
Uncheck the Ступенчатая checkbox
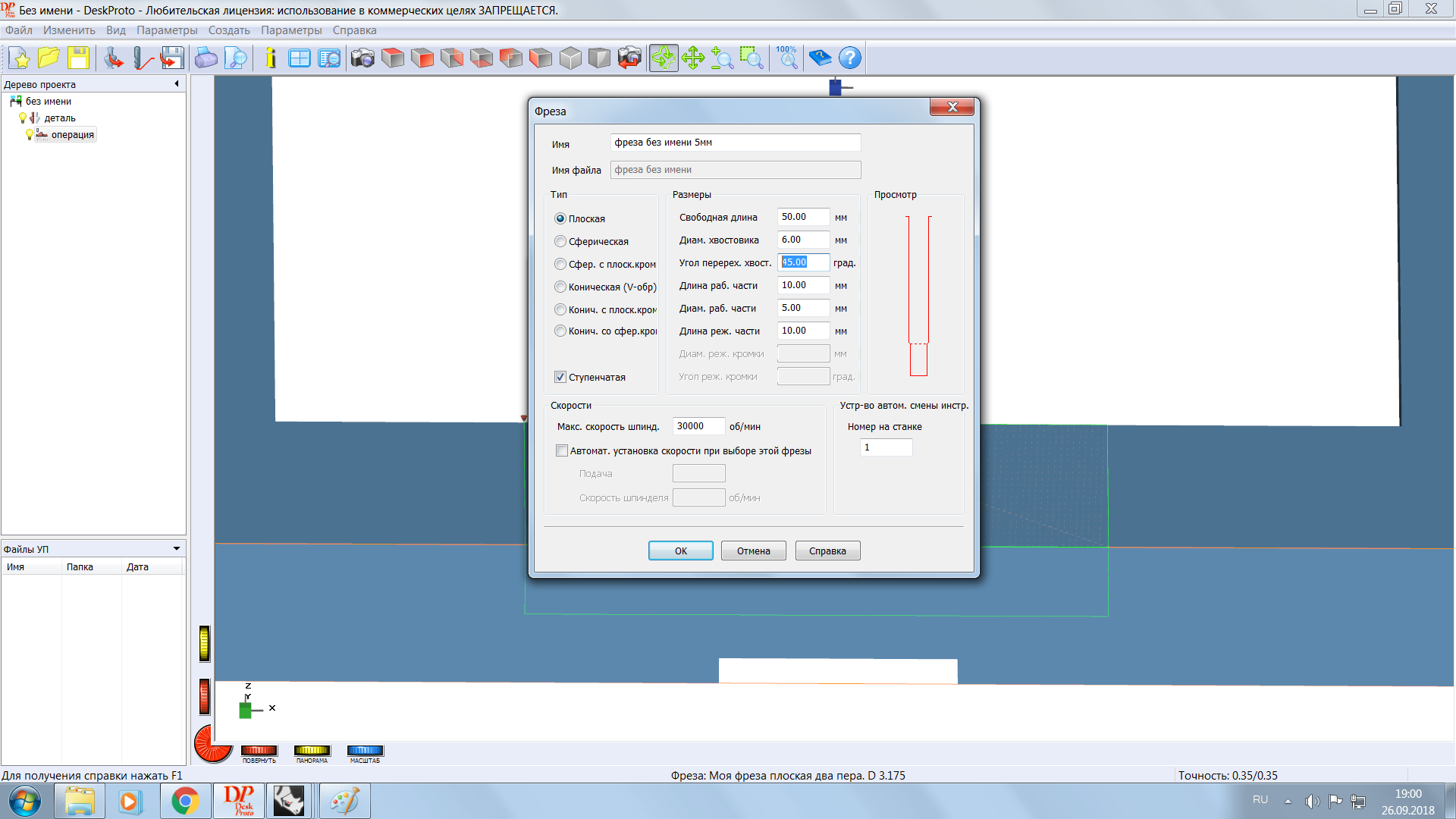click(x=560, y=378)
